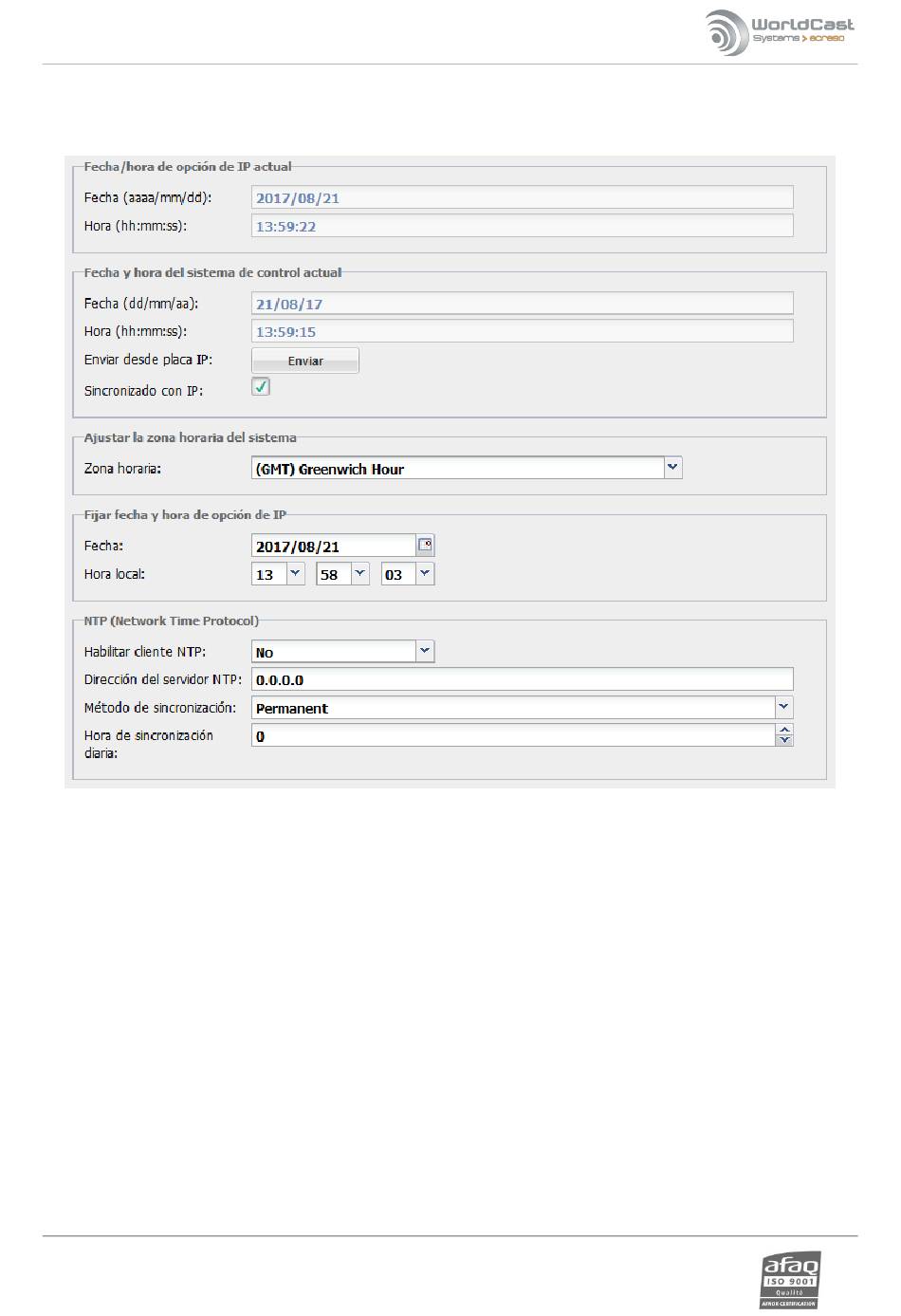Click the 'Enviar desde placa IP:' label
This screenshot has width=901, height=1316.
(x=148, y=361)
